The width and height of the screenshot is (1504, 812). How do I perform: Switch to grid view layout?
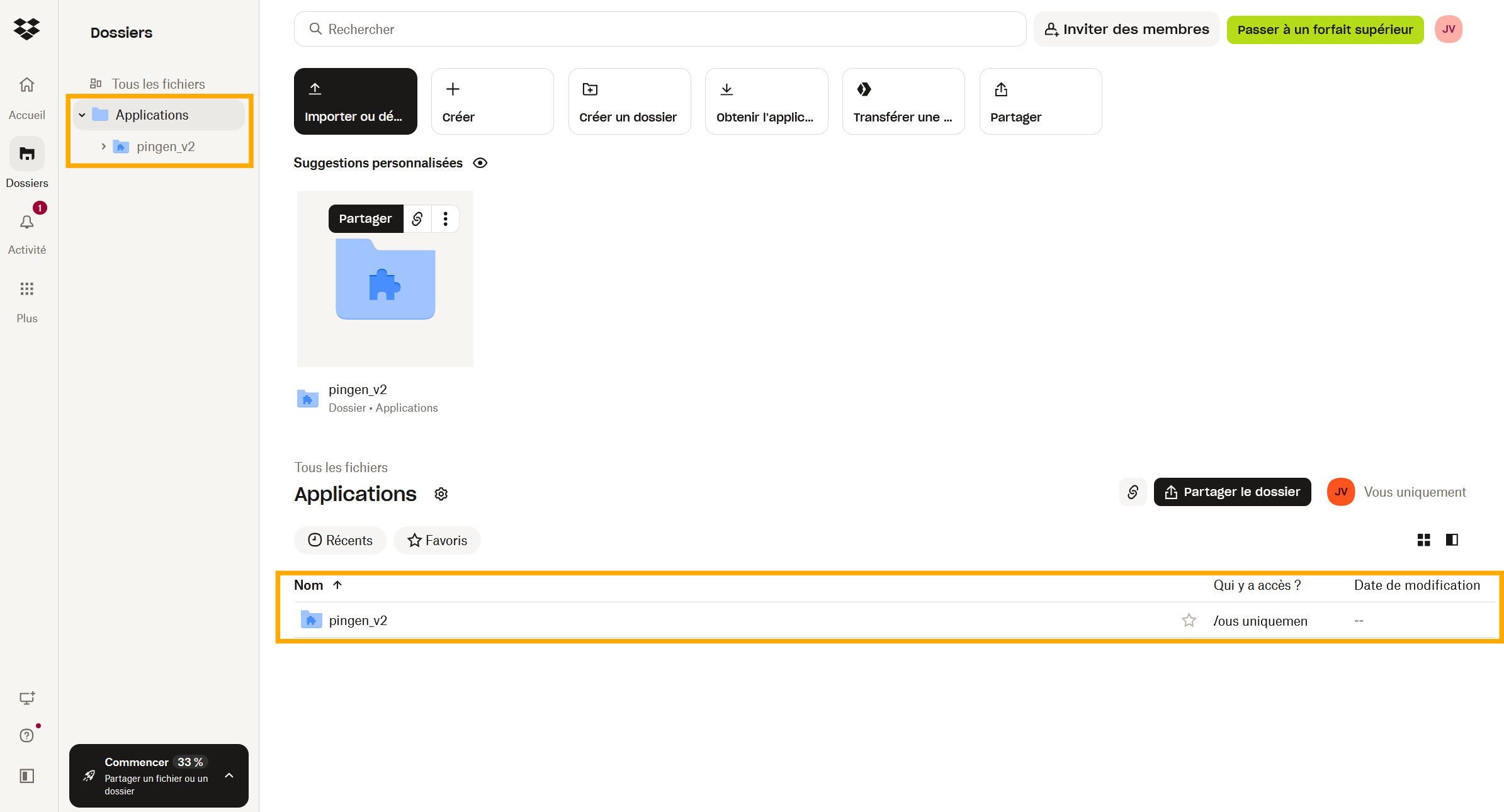[x=1423, y=540]
